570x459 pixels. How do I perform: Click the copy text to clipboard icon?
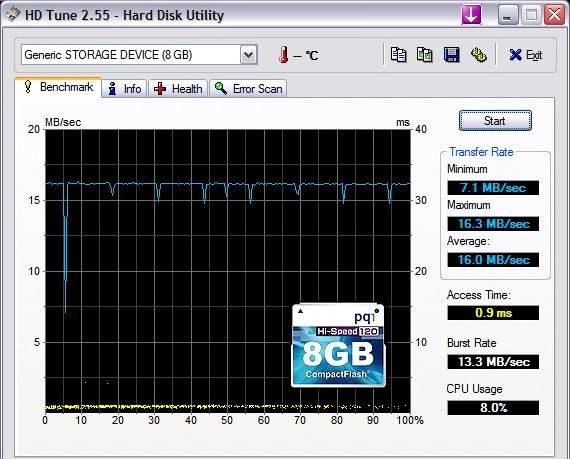coord(398,55)
